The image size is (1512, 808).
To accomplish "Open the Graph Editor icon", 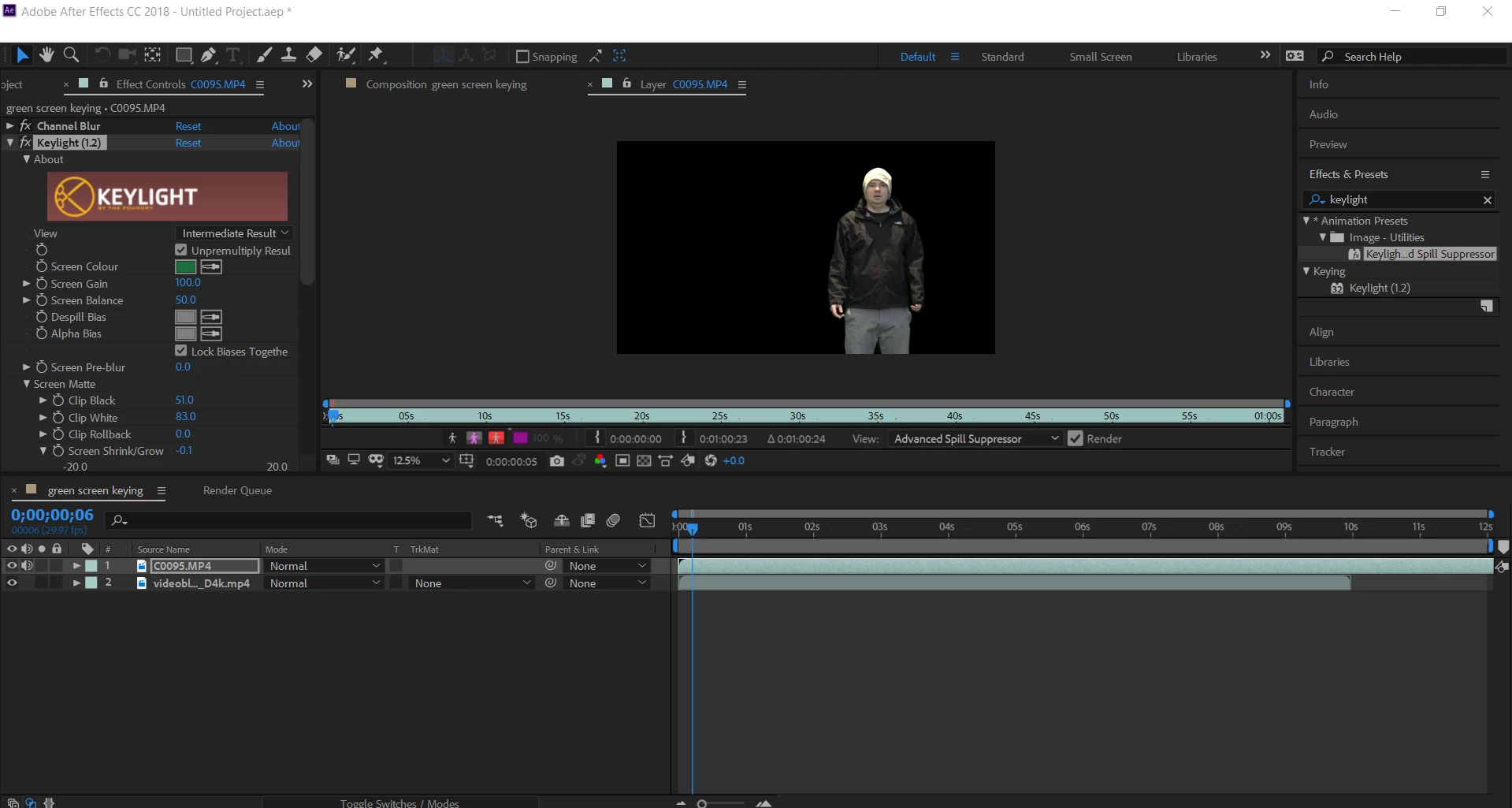I will pyautogui.click(x=647, y=520).
